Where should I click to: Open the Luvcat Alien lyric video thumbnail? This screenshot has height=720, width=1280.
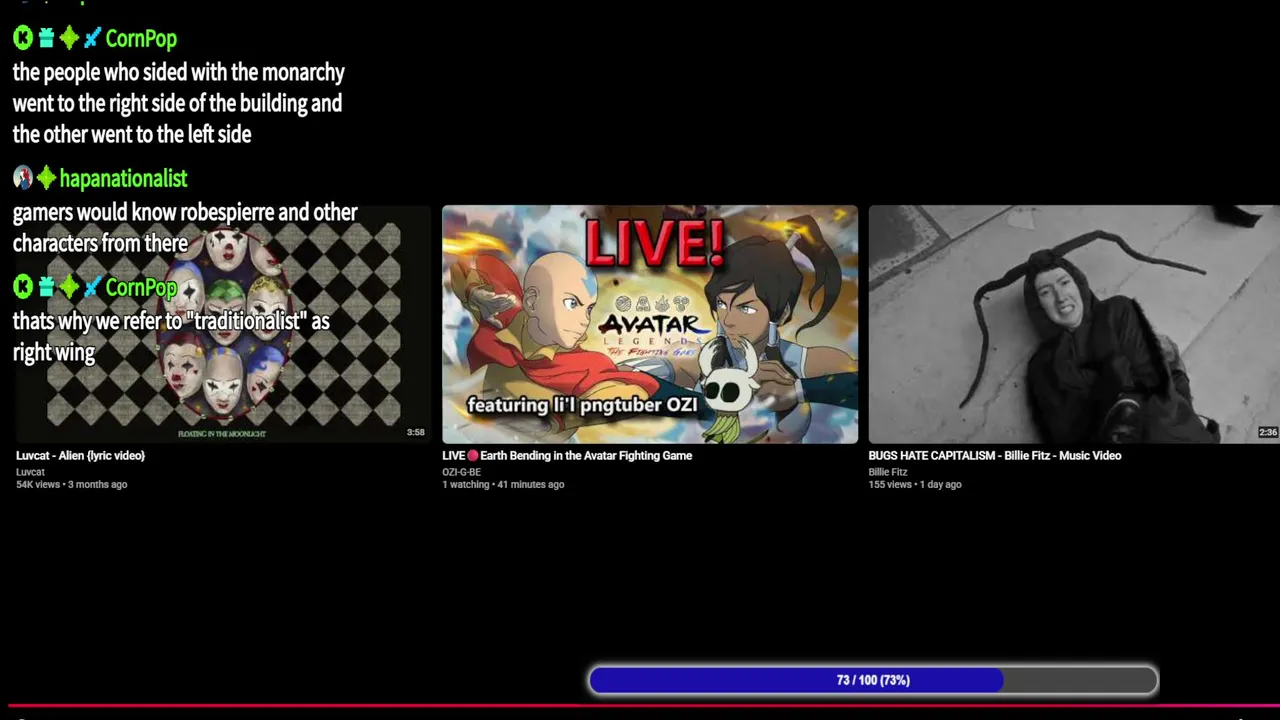tap(223, 324)
